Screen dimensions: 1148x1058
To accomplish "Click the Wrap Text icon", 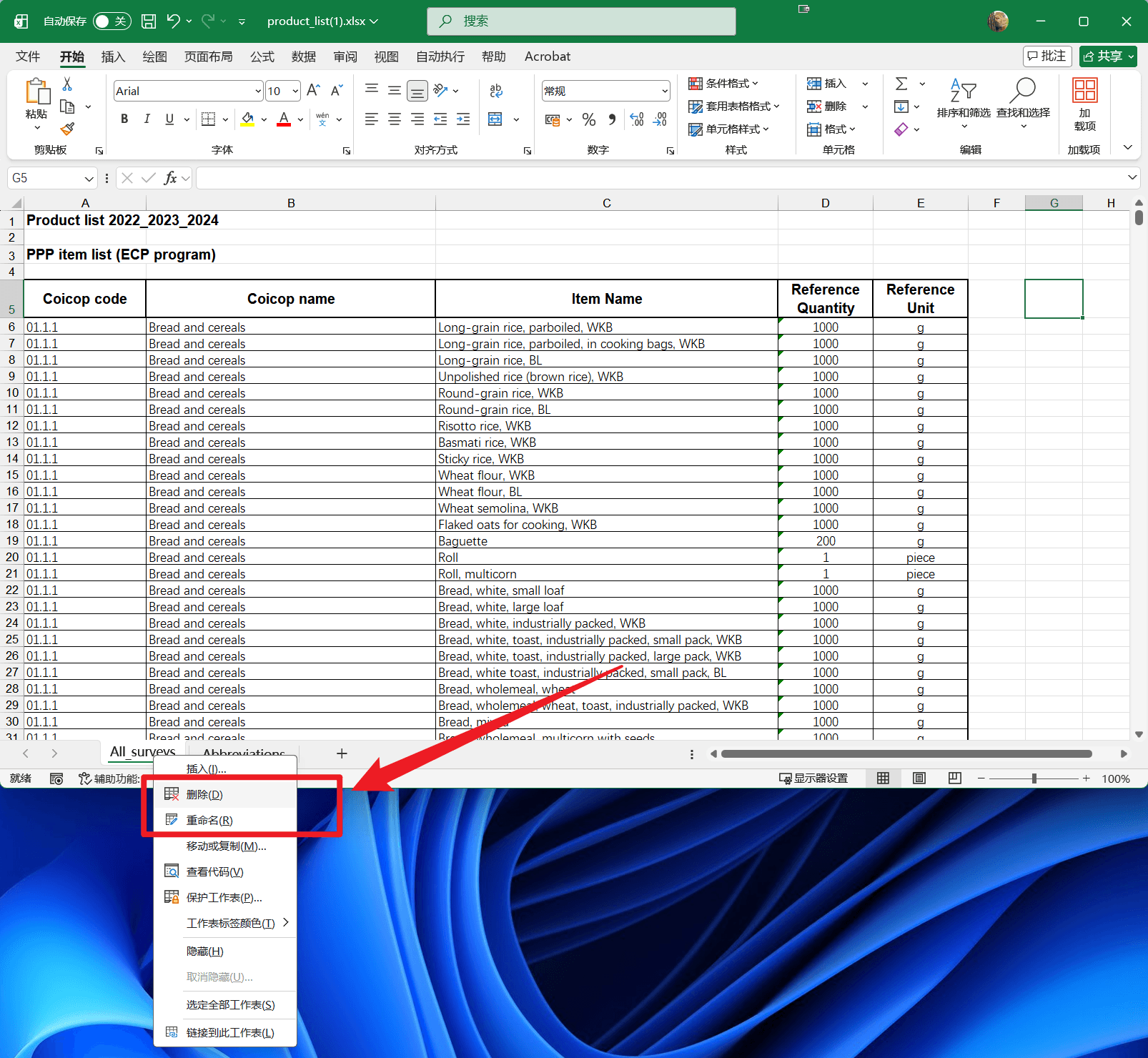I will 496,91.
